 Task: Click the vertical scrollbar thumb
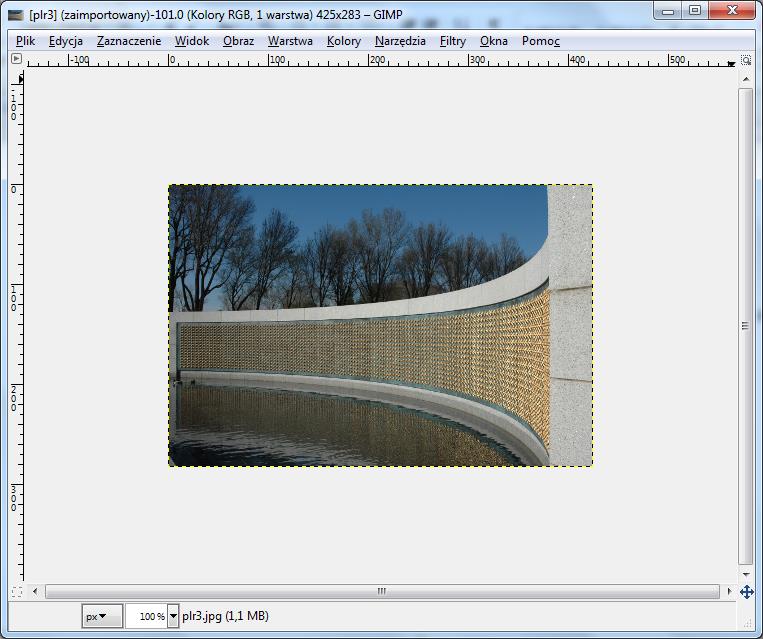(x=745, y=326)
